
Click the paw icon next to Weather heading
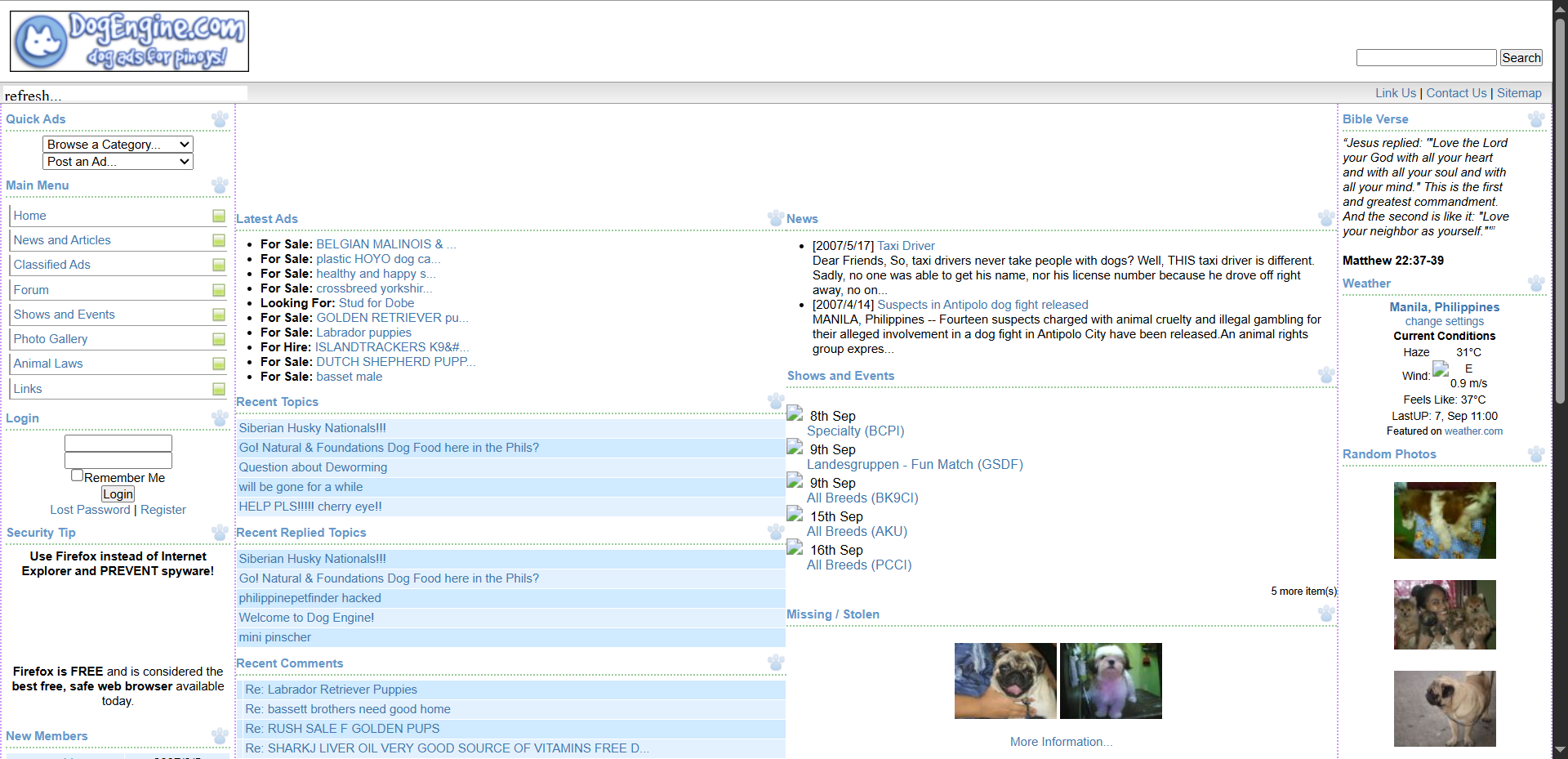pyautogui.click(x=1537, y=284)
